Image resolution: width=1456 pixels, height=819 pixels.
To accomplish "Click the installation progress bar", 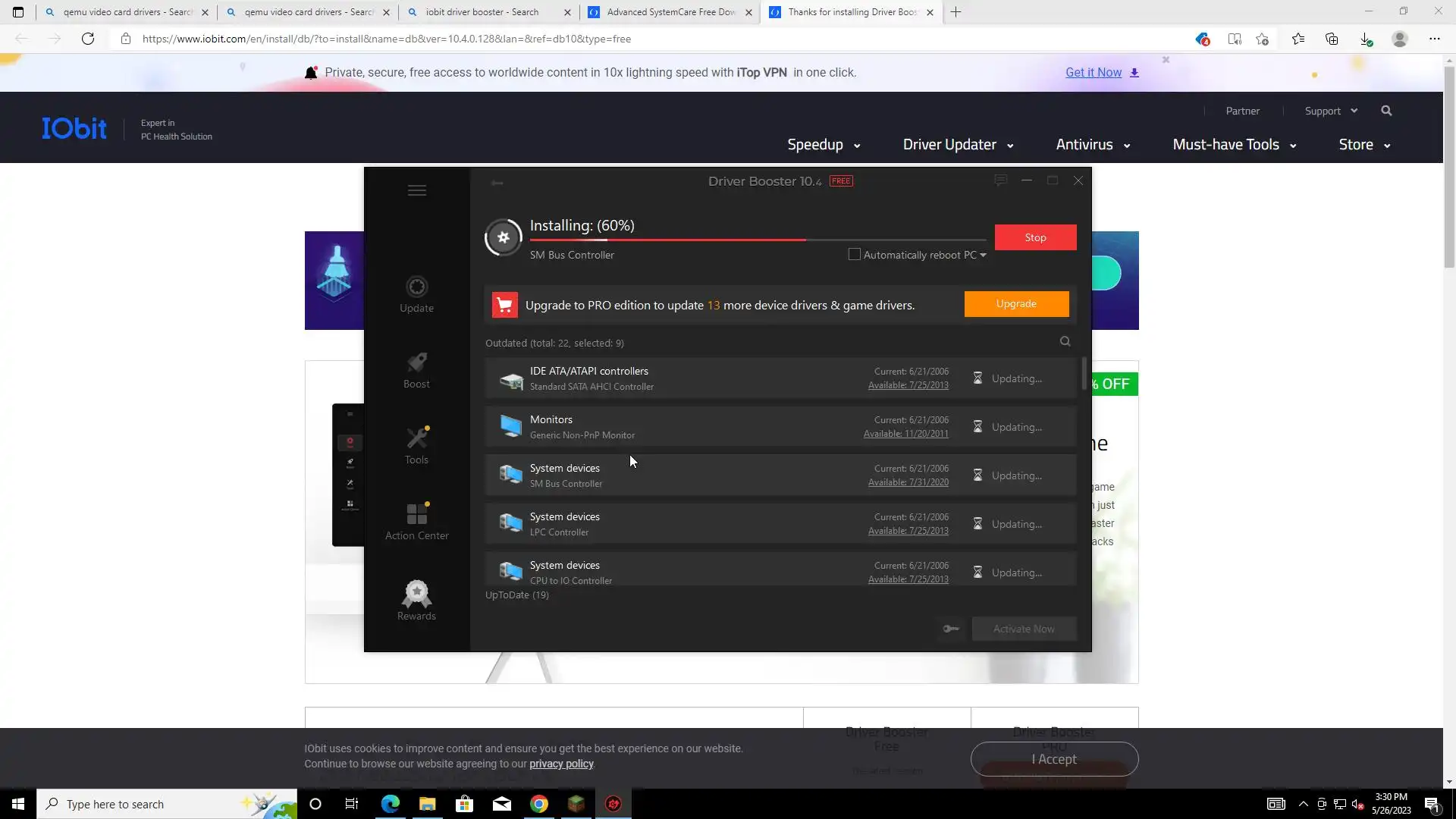I will [758, 240].
